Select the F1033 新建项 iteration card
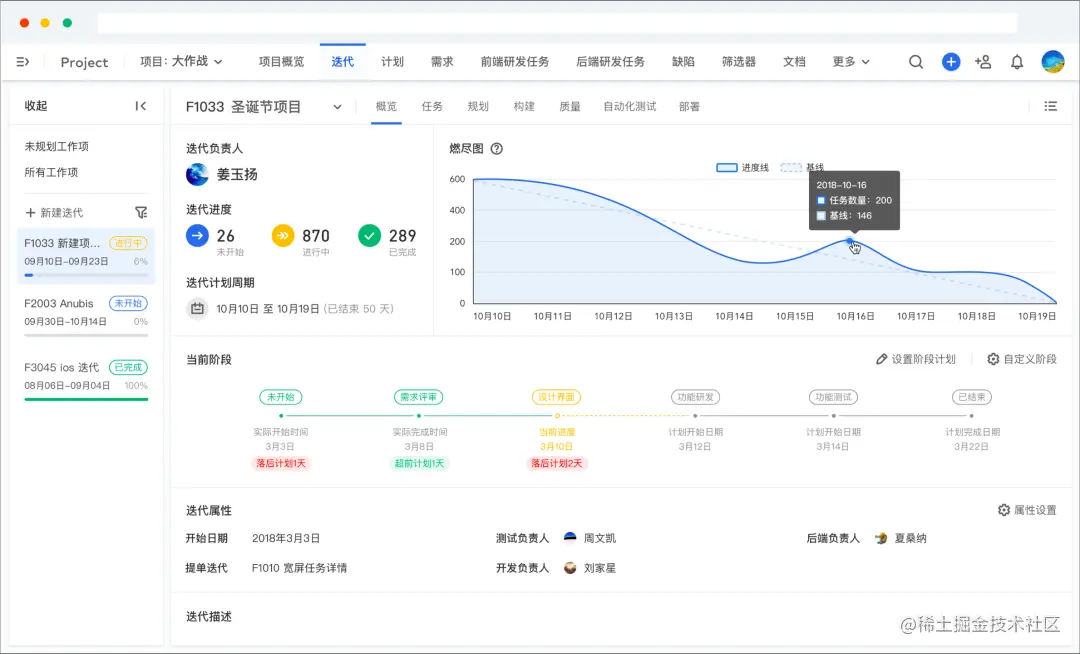The image size is (1080, 654). click(x=86, y=256)
